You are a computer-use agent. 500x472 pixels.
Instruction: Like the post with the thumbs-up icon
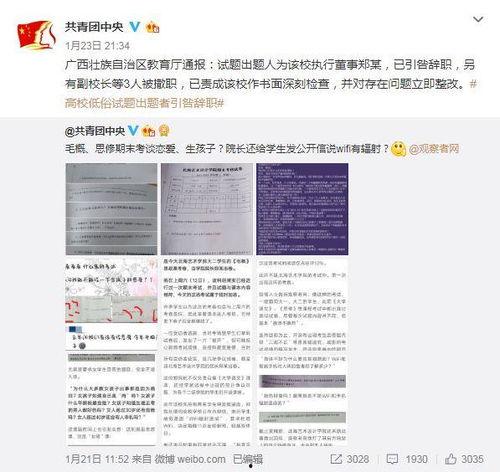(x=451, y=459)
